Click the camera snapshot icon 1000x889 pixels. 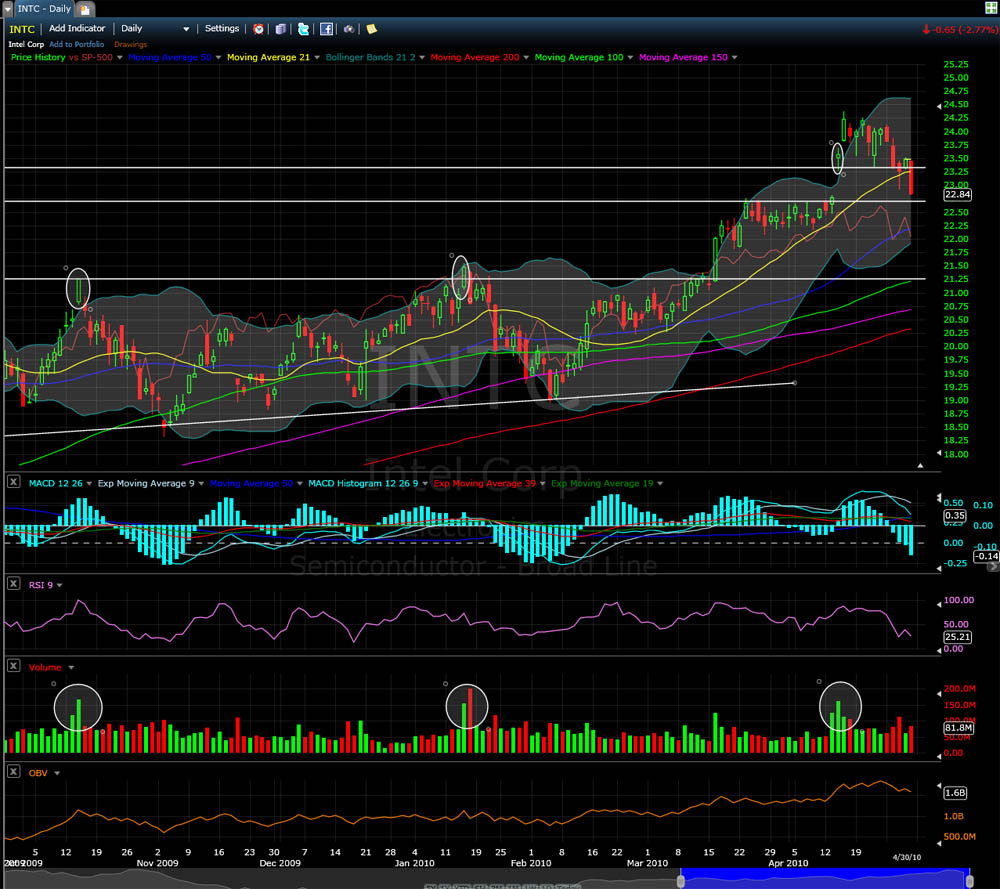348,29
